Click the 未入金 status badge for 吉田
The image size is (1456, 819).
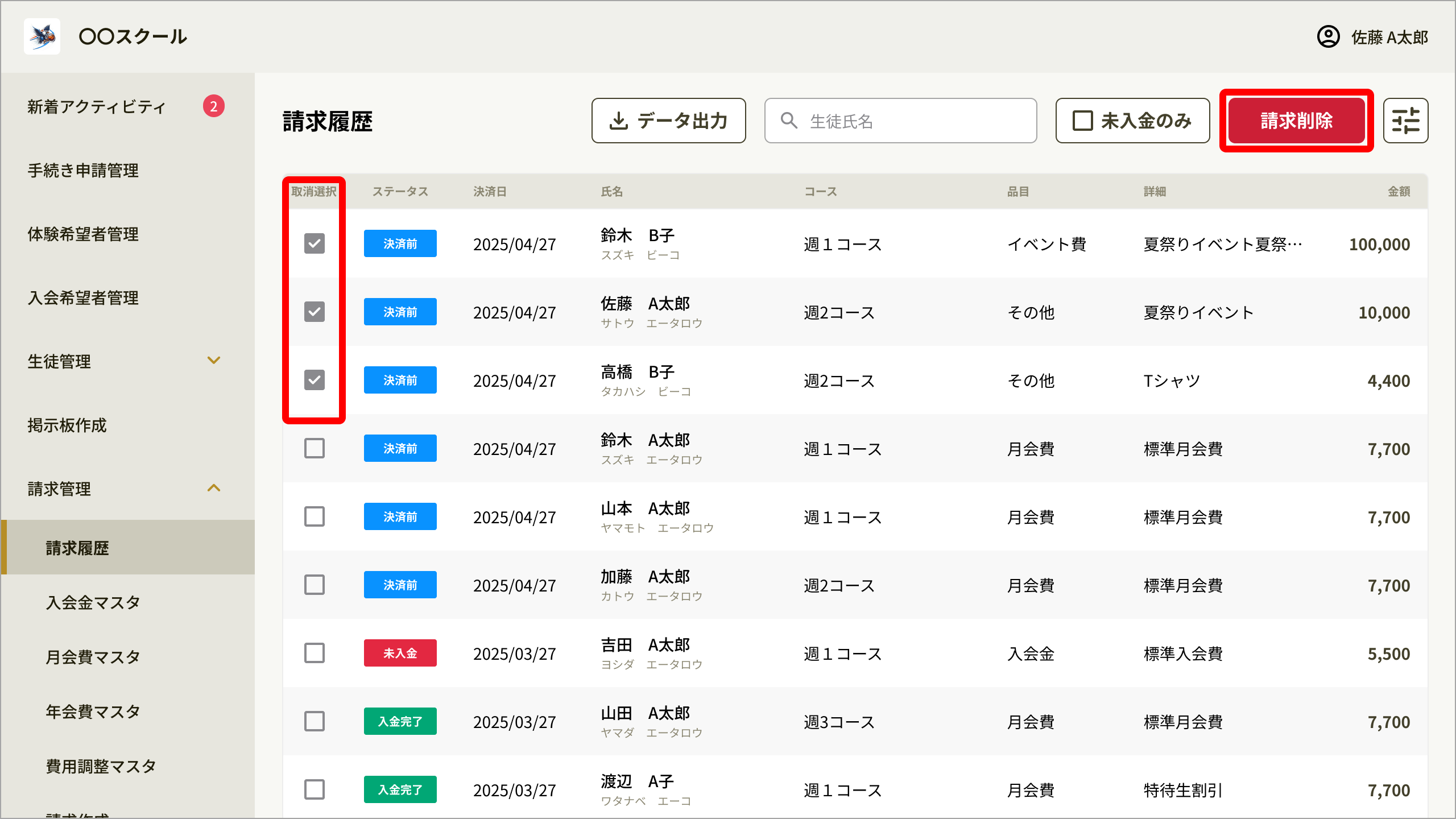[x=400, y=653]
